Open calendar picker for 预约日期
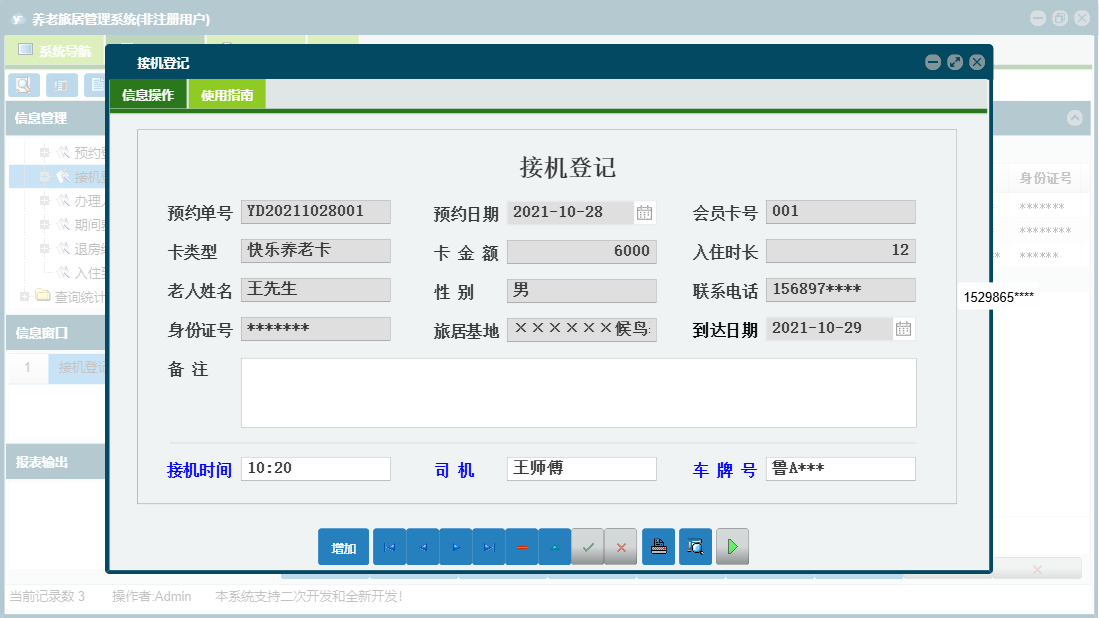This screenshot has height=618, width=1099. tap(645, 212)
